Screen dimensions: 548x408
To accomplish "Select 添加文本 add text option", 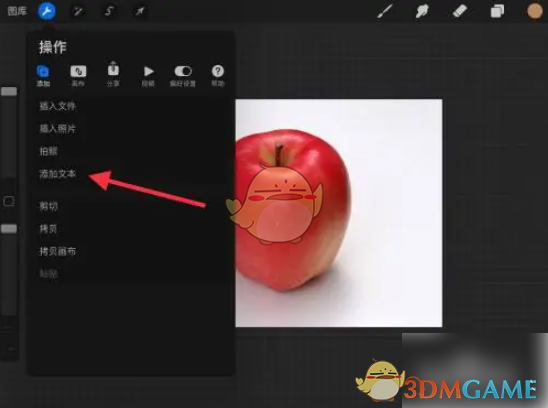I will pyautogui.click(x=57, y=174).
